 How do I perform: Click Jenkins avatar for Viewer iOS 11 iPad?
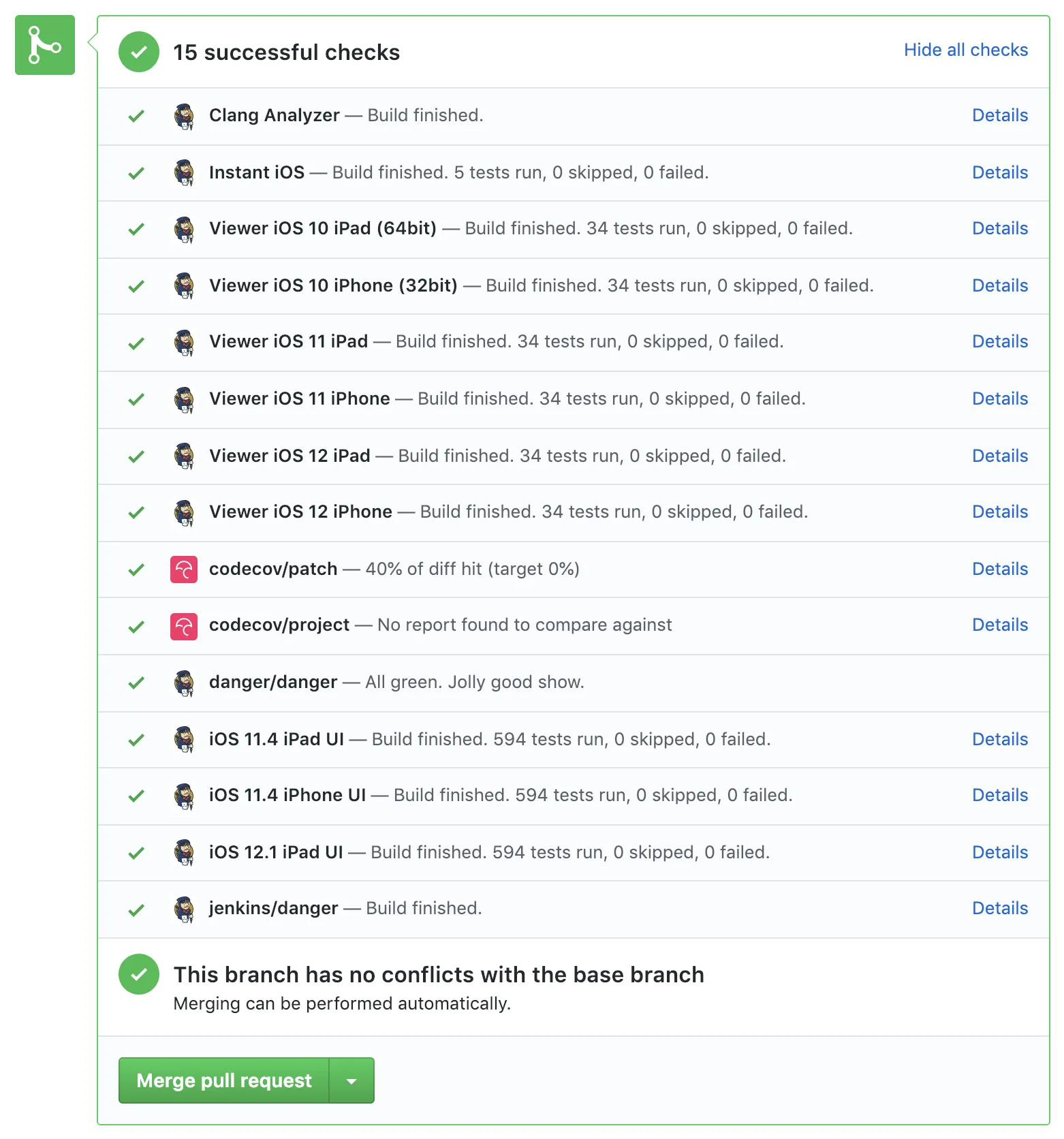184,342
